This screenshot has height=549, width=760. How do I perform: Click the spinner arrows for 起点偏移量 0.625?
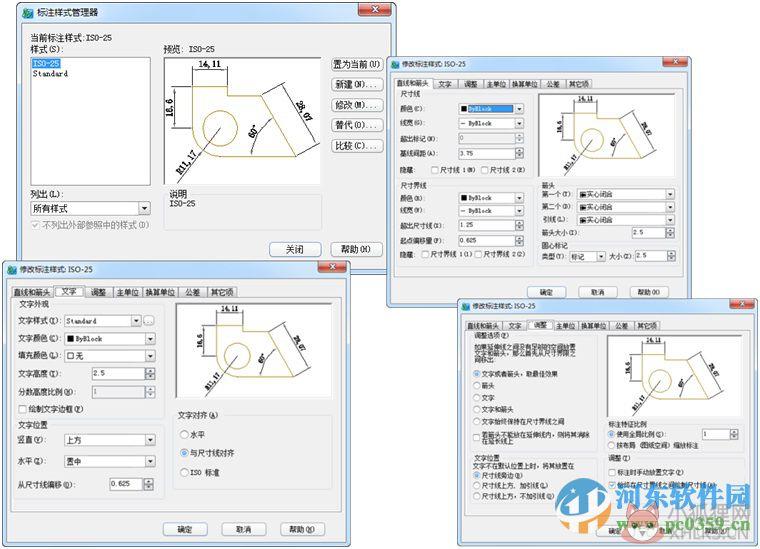519,240
